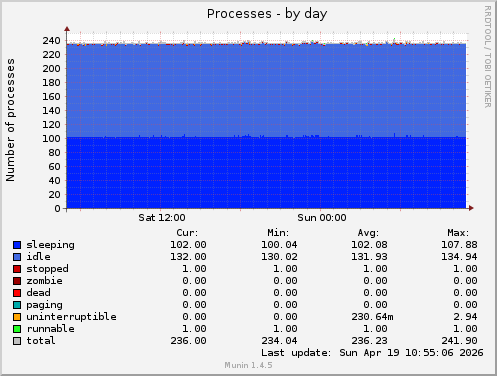Click the light blue idle area in the graph
The height and width of the screenshot is (376, 497).
coord(266,90)
